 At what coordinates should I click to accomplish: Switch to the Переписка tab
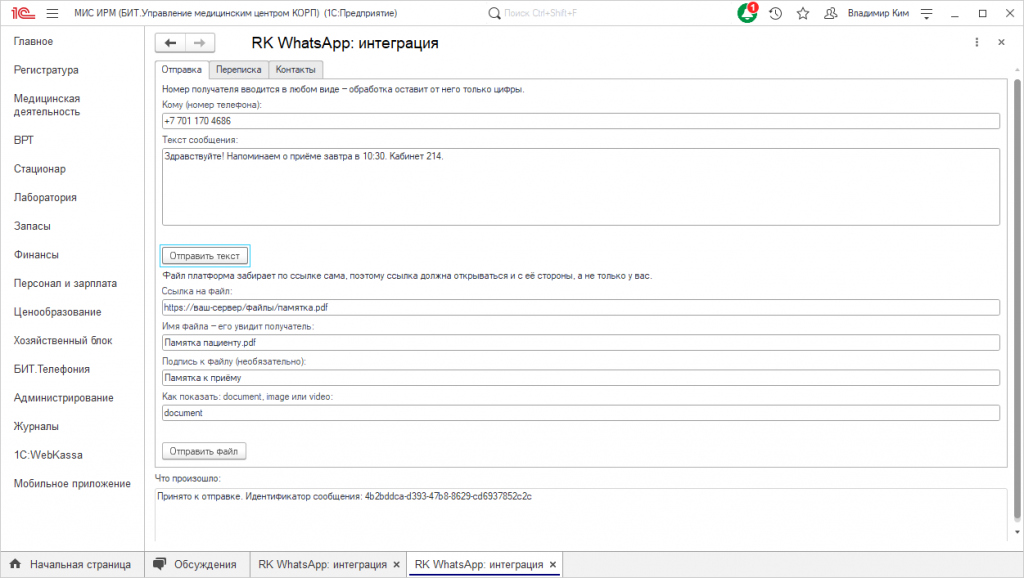pyautogui.click(x=238, y=69)
